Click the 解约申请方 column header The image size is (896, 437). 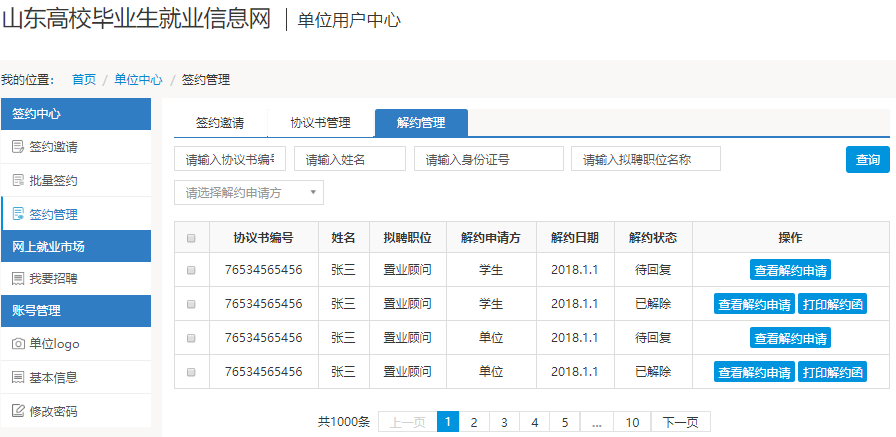coord(491,238)
